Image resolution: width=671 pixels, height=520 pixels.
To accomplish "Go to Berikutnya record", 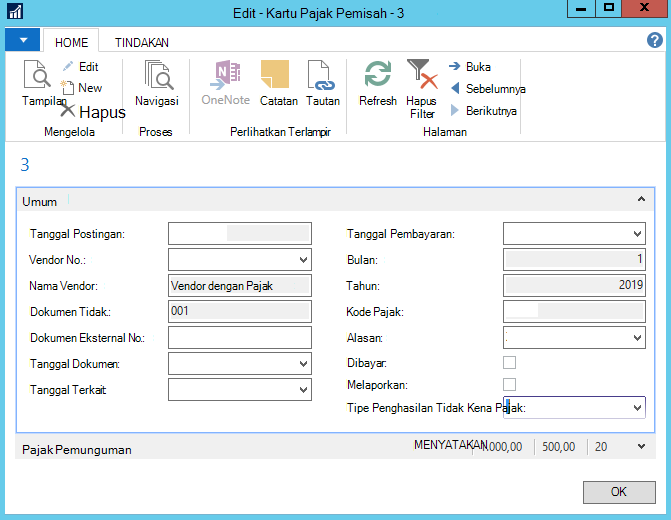I will click(x=484, y=111).
